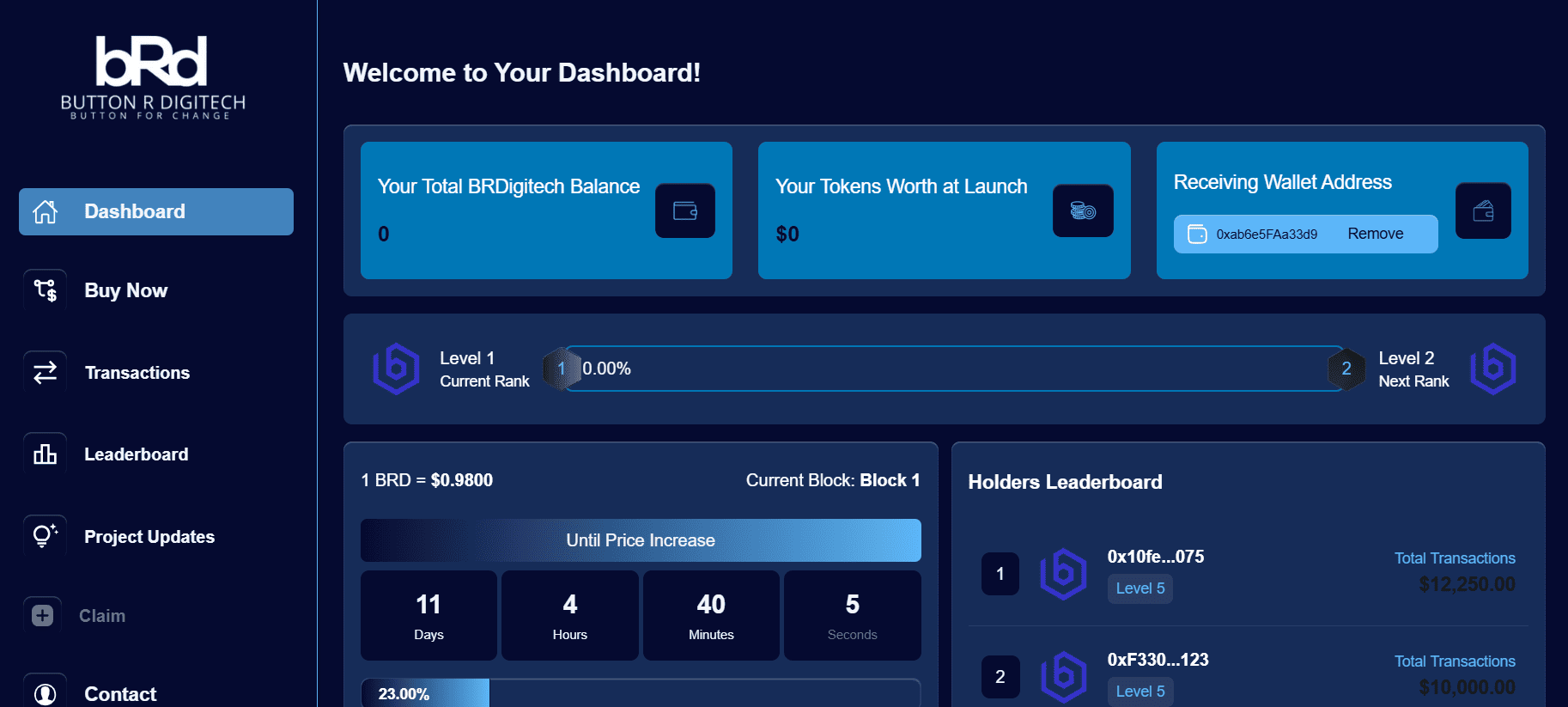Click the wallet icon in Balance card
The height and width of the screenshot is (707, 1568).
point(684,210)
